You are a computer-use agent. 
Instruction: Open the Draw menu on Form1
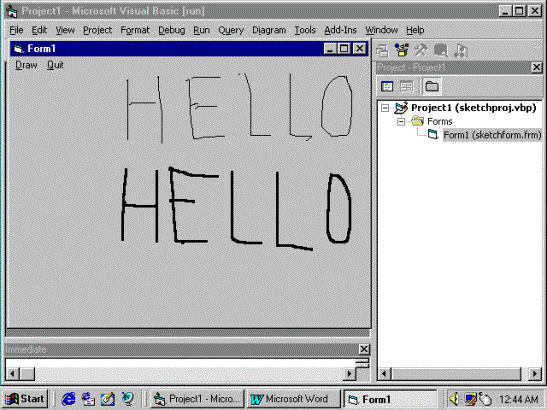26,65
